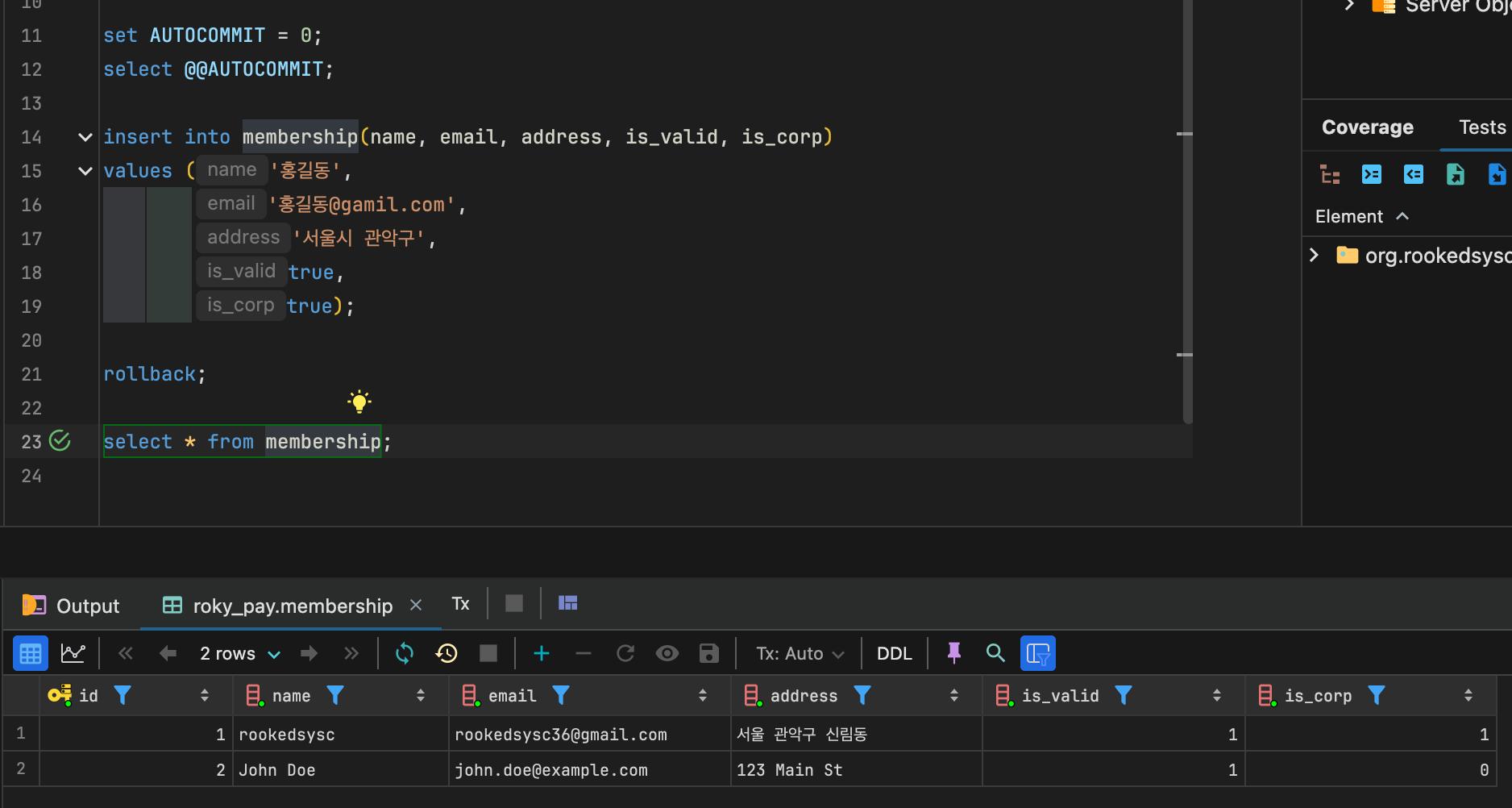
Task: Click the flatten packages tree icon in Coverage
Action: click(x=1330, y=175)
